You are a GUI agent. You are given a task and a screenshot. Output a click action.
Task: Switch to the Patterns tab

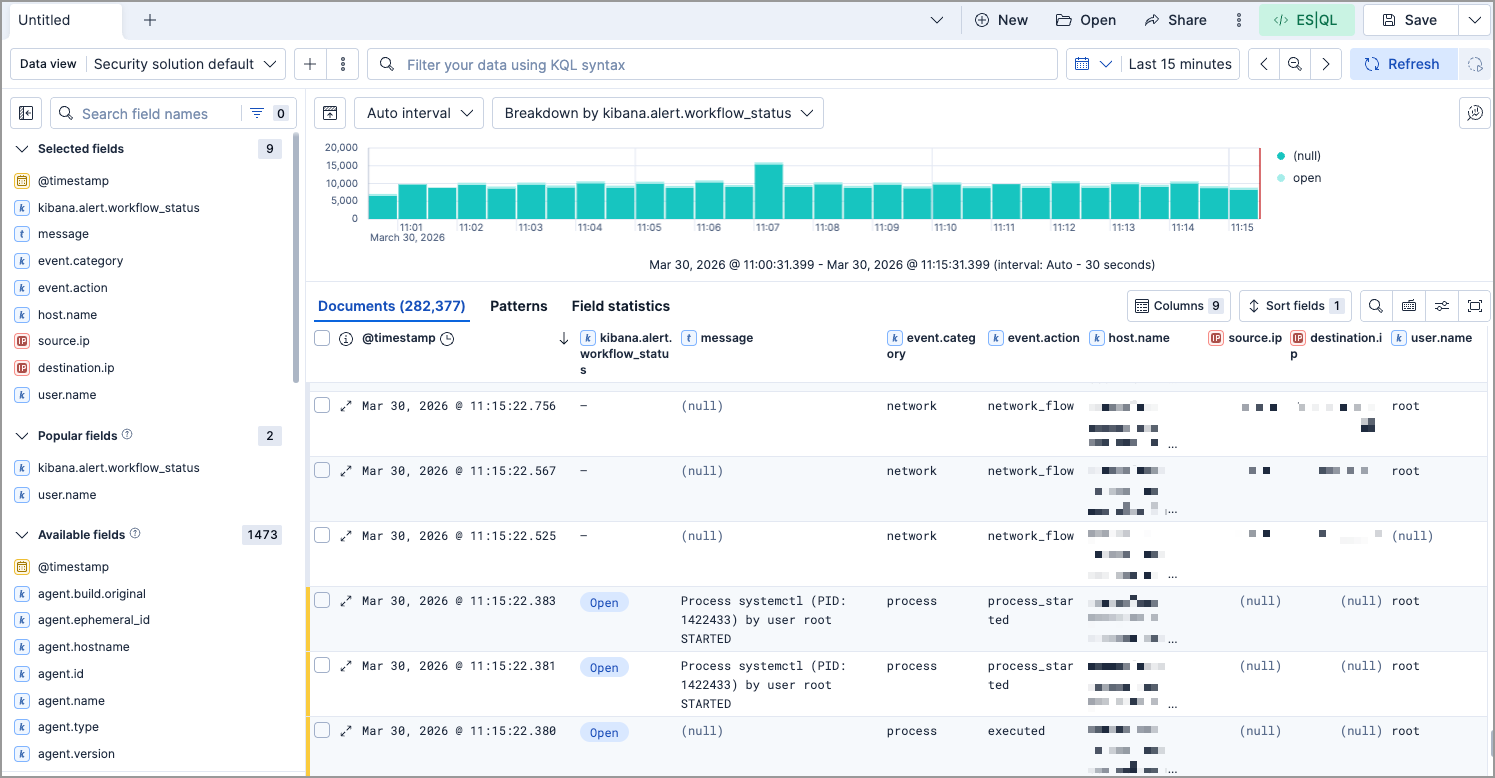[518, 306]
